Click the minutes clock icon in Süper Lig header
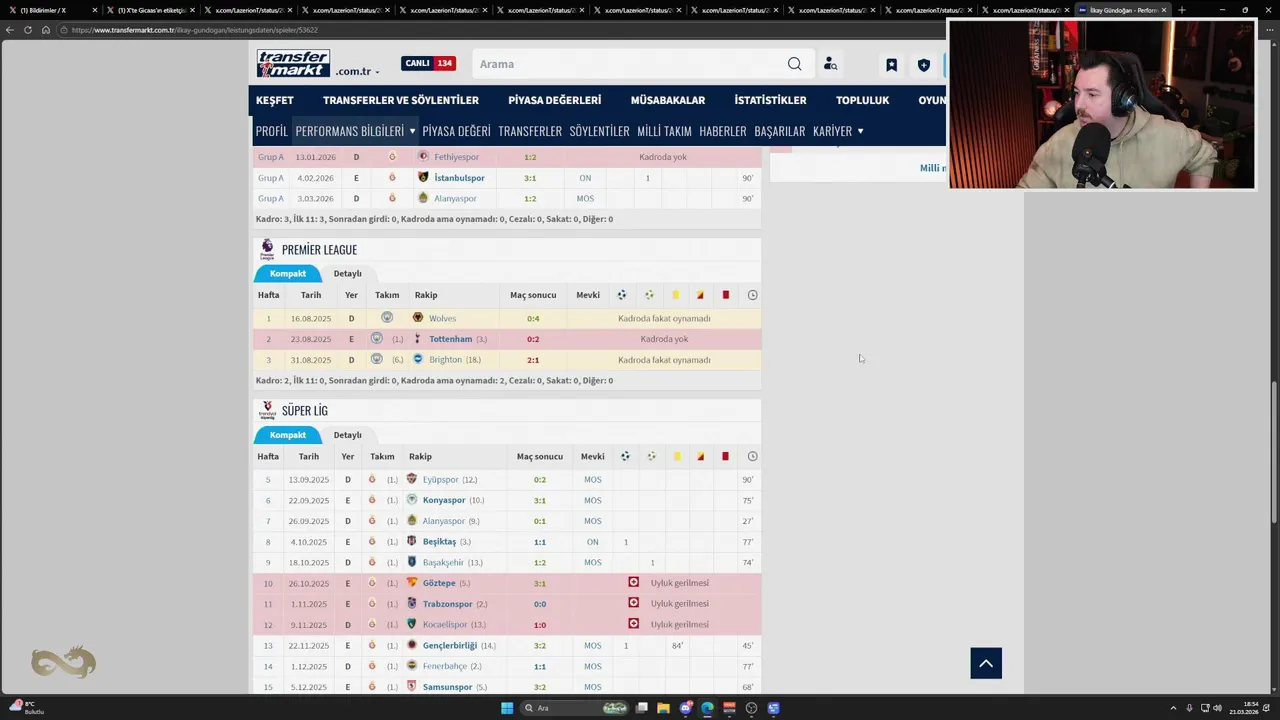Screen dimensions: 1280x720 click(752, 457)
